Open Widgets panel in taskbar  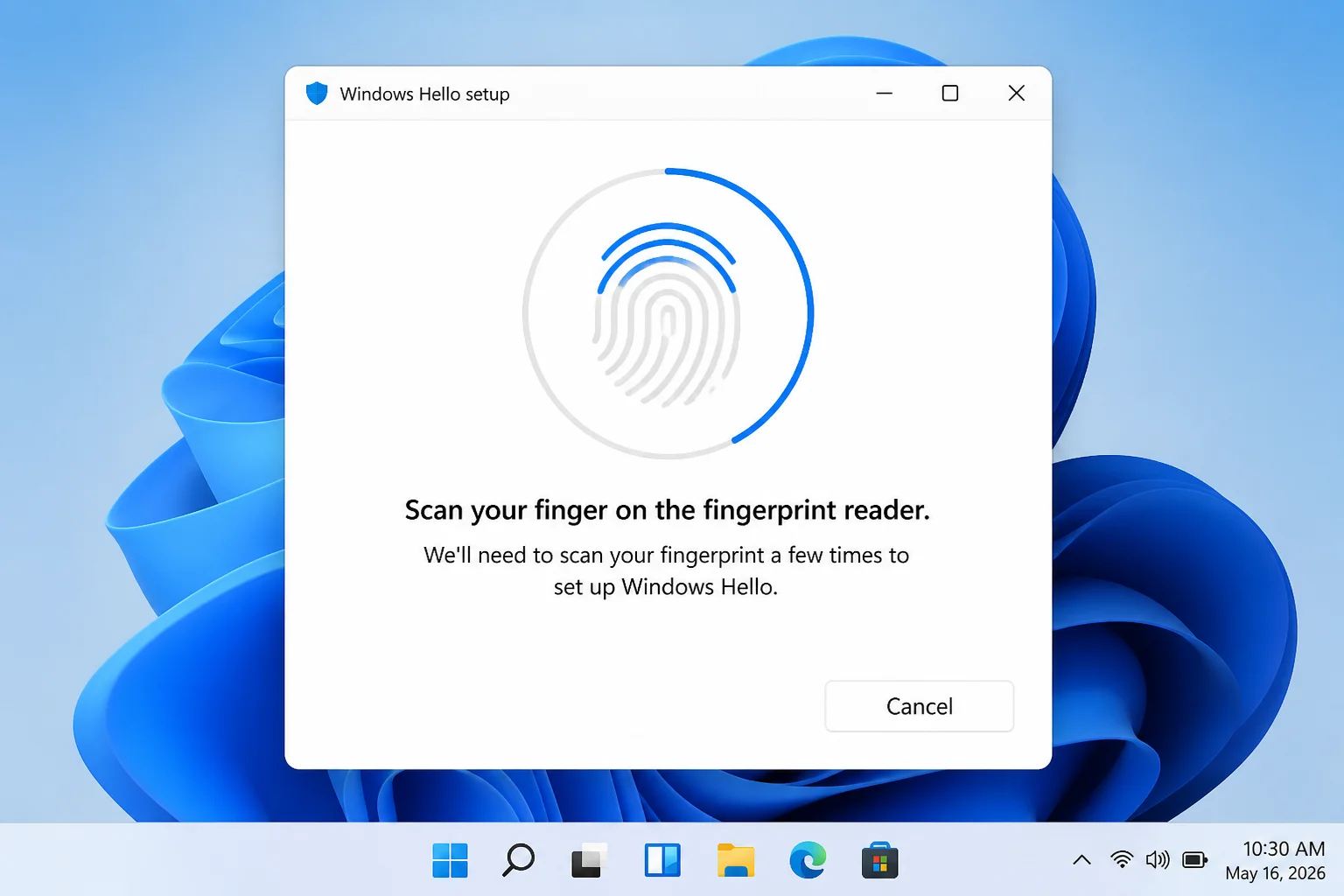pos(662,860)
